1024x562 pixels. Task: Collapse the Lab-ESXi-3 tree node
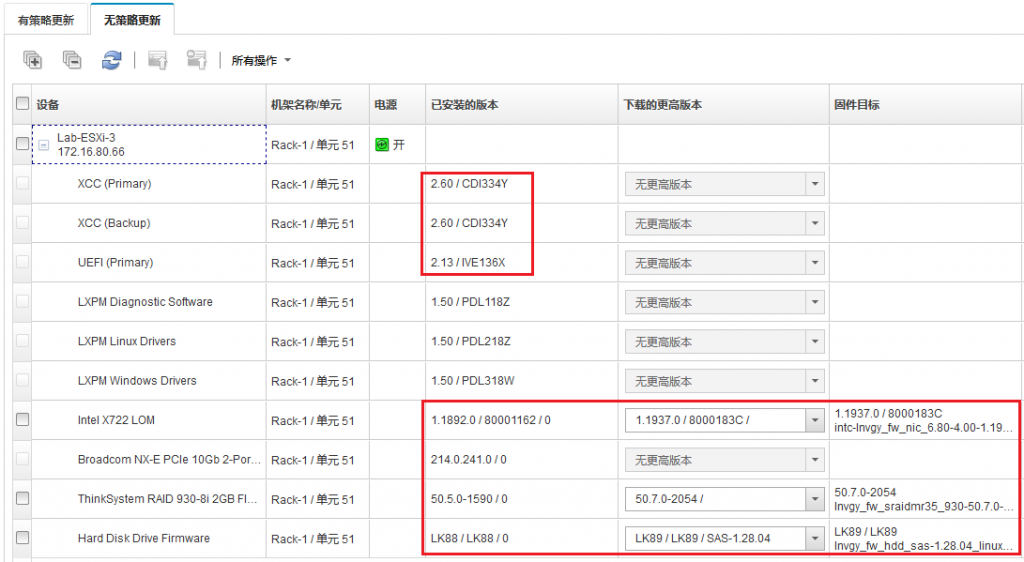click(x=44, y=145)
